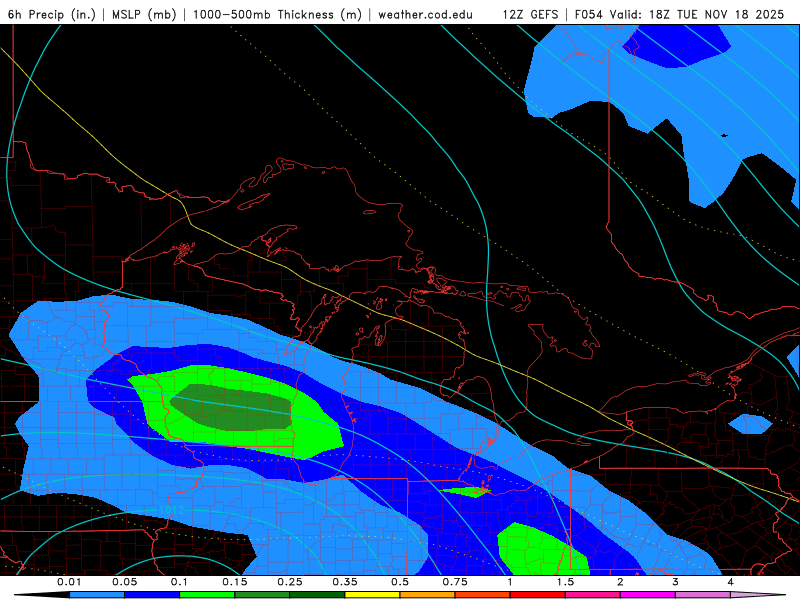
Task: Click the legend value 2
Action: (620, 582)
